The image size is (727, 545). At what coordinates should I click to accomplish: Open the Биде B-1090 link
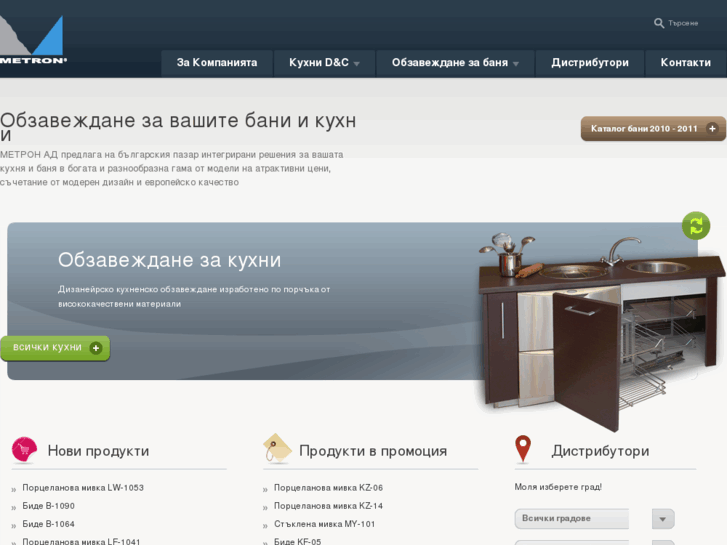(49, 506)
